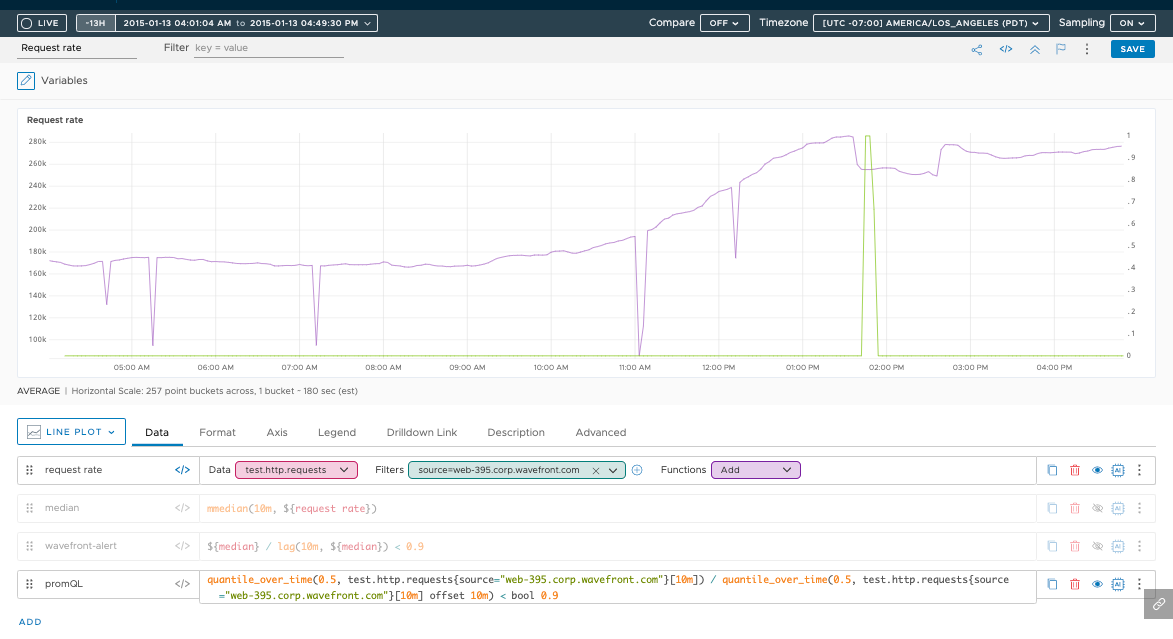Click the share chart icon
This screenshot has height=639, width=1173.
(976, 49)
